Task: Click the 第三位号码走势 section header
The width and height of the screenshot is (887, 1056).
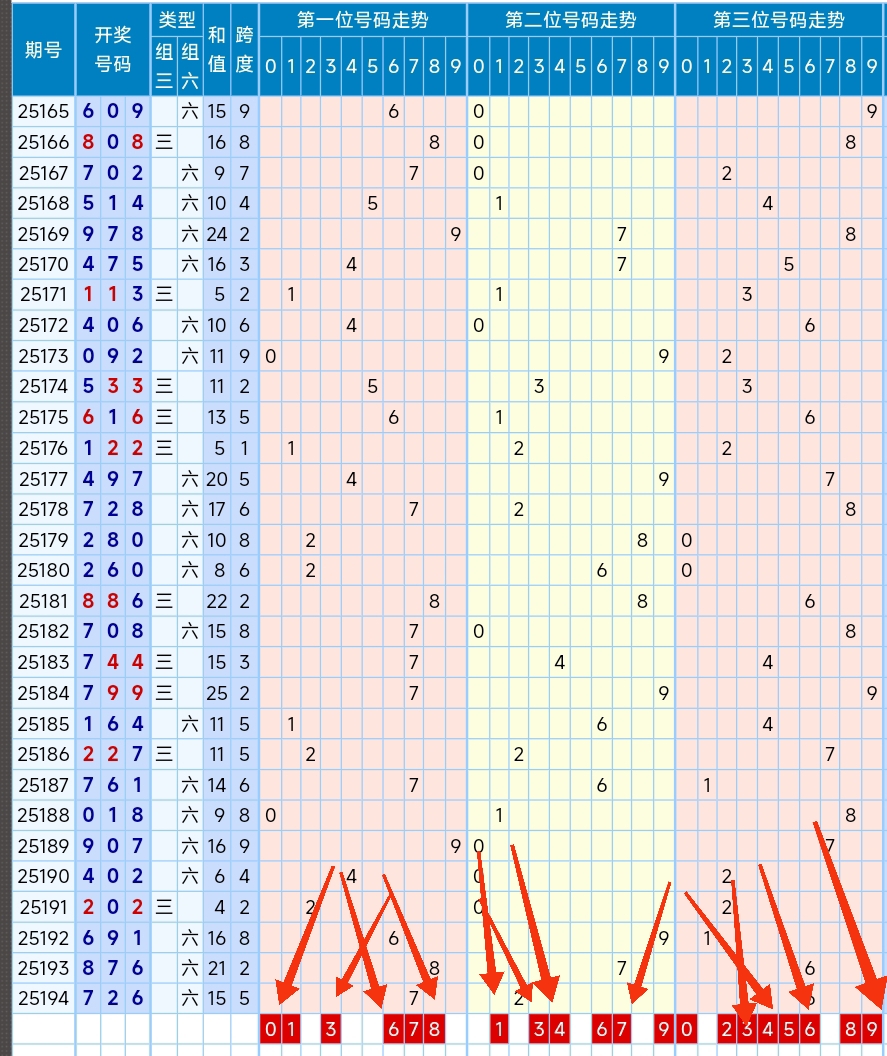Action: point(779,20)
